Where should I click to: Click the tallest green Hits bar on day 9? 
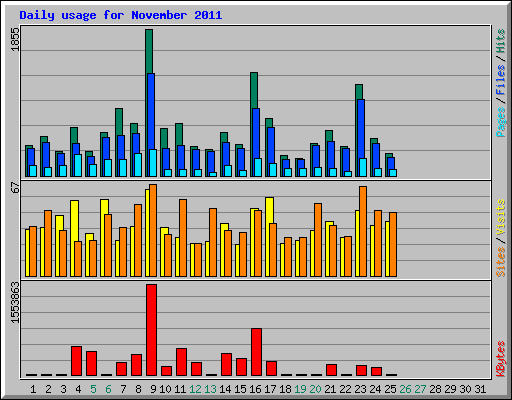(x=149, y=52)
